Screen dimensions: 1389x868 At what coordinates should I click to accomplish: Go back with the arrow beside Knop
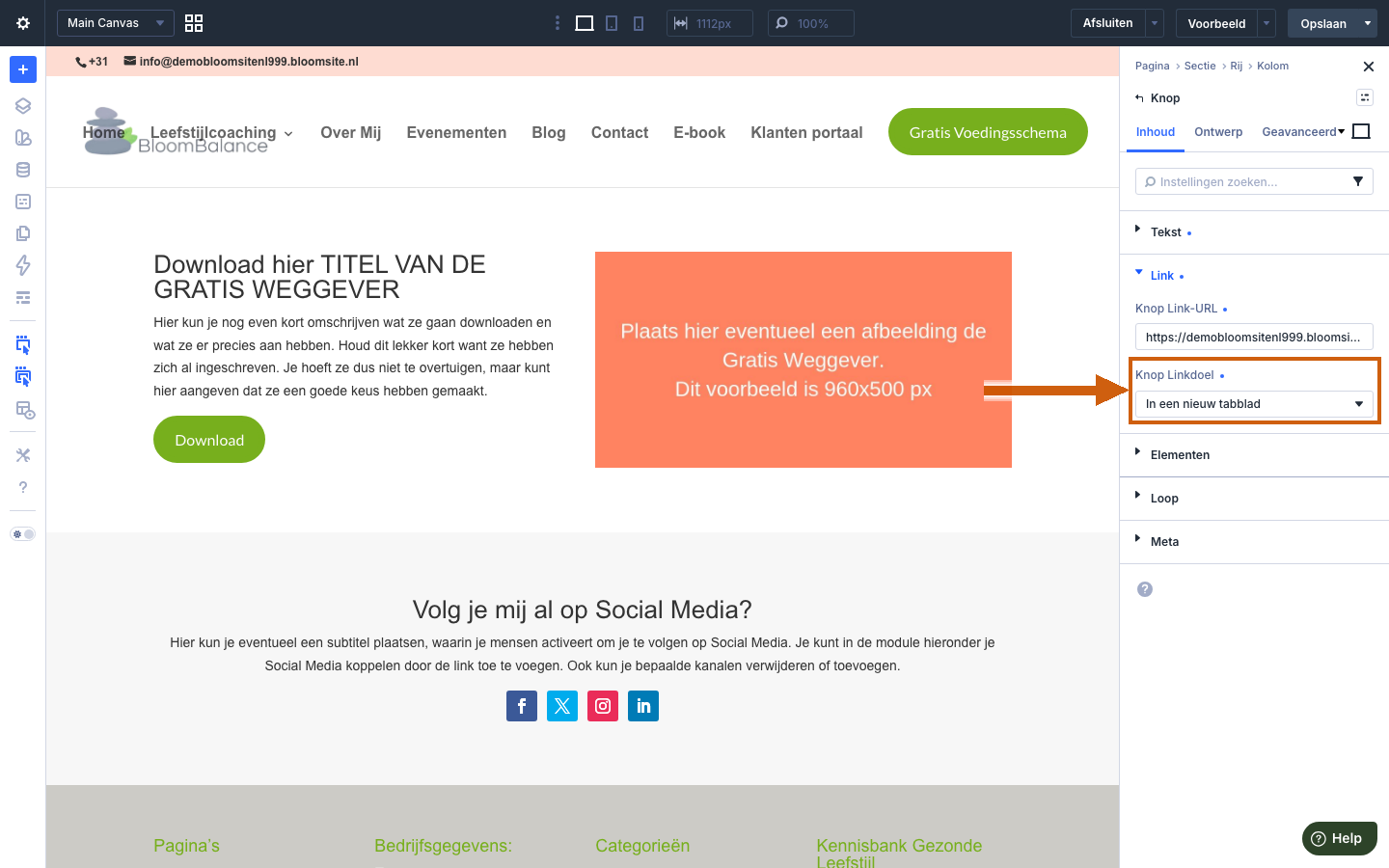[1139, 98]
